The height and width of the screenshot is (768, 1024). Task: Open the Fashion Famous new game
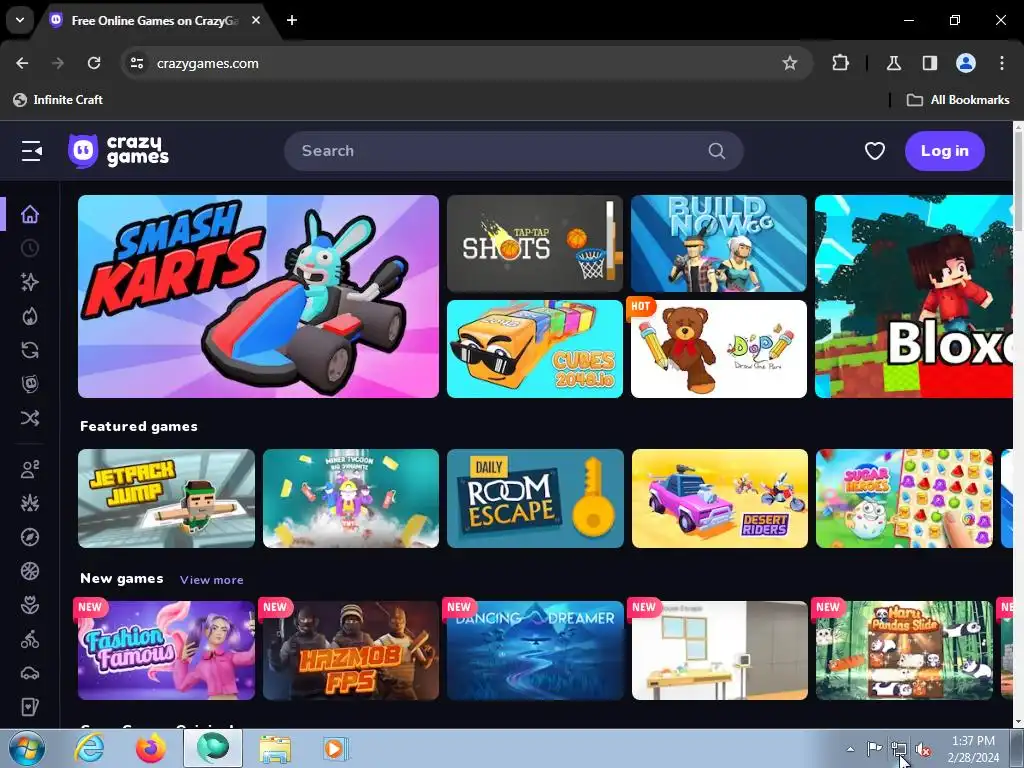166,650
